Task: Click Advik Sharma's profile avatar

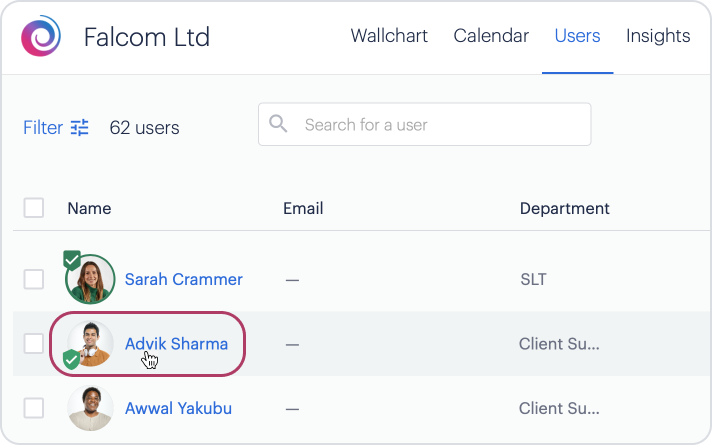Action: (x=90, y=344)
